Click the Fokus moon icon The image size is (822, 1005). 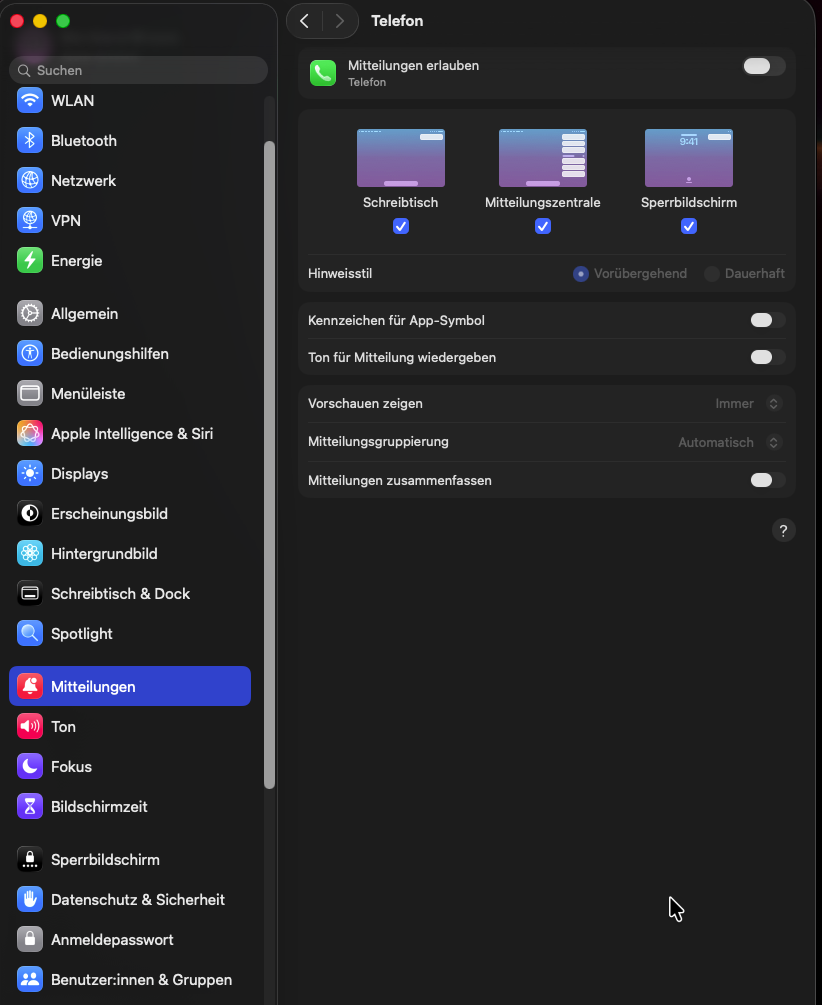pos(29,767)
